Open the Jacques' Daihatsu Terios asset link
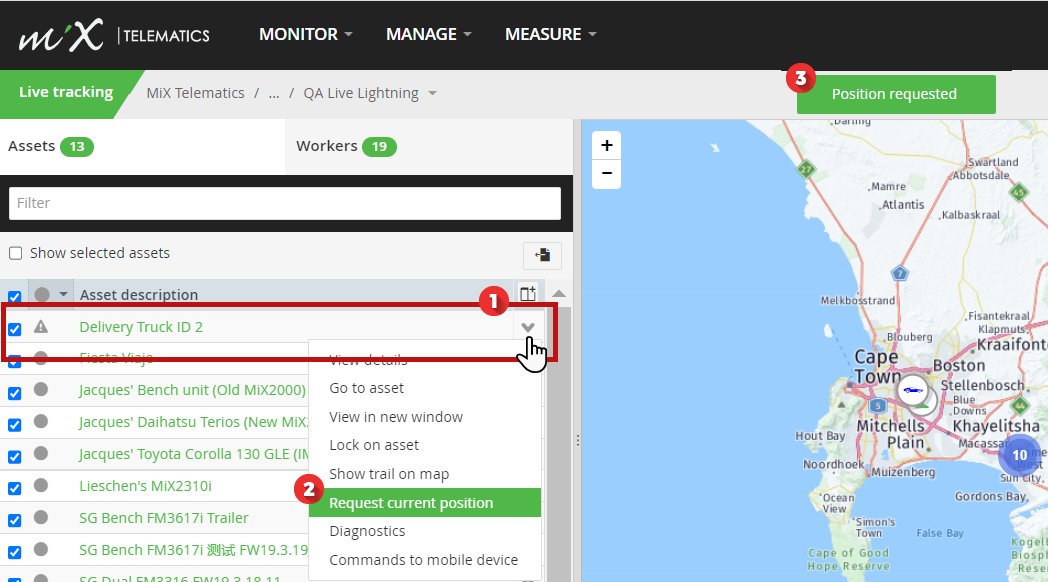 194,422
